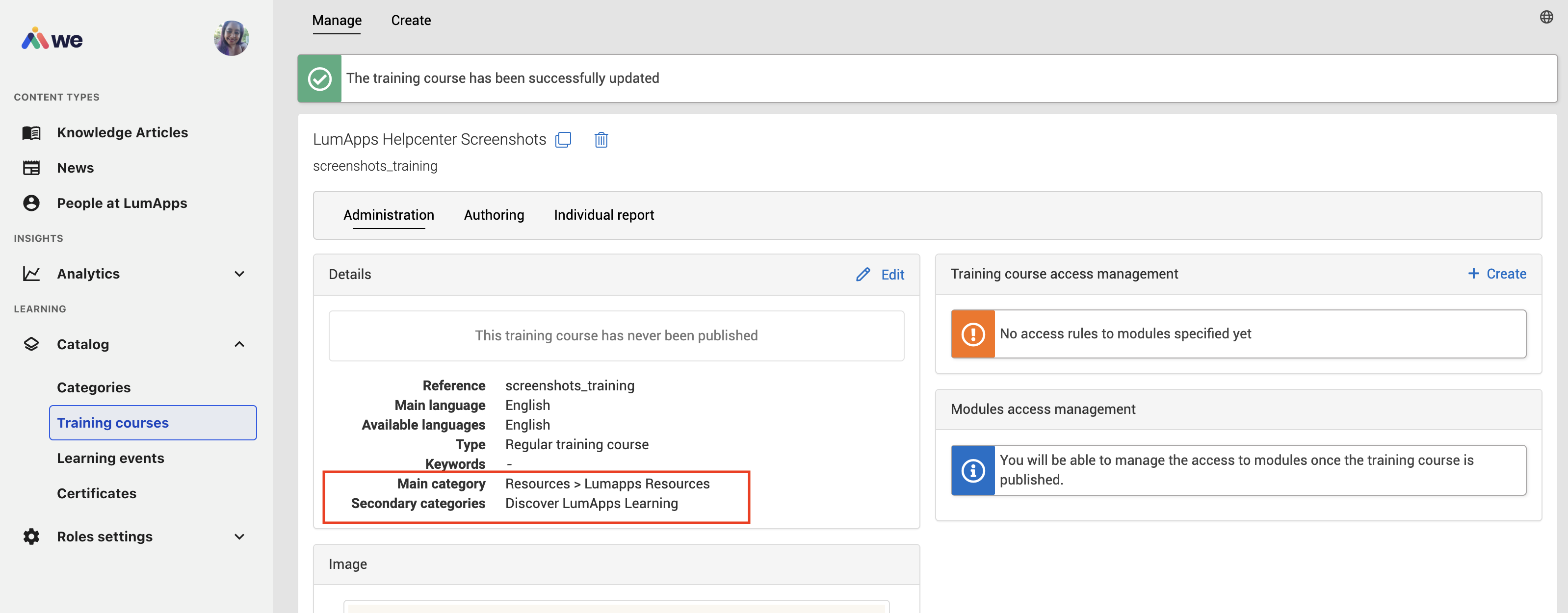Click the course title LumApps Helpcenter Screenshots

[x=429, y=139]
